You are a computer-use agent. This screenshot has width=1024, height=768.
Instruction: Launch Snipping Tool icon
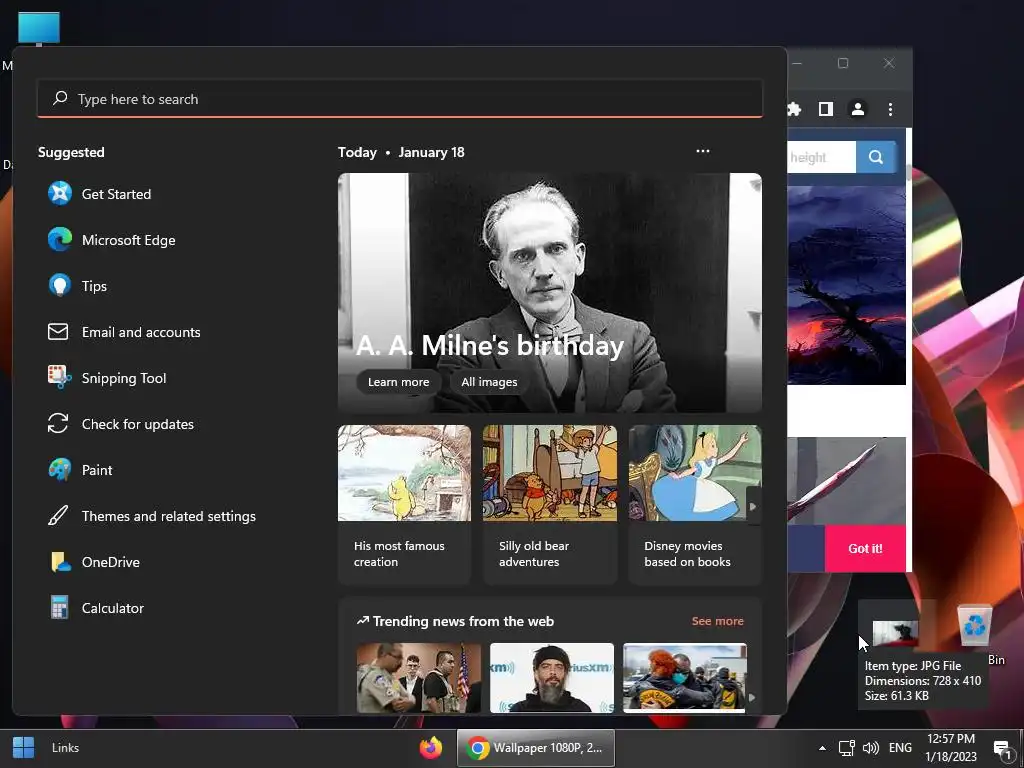59,377
